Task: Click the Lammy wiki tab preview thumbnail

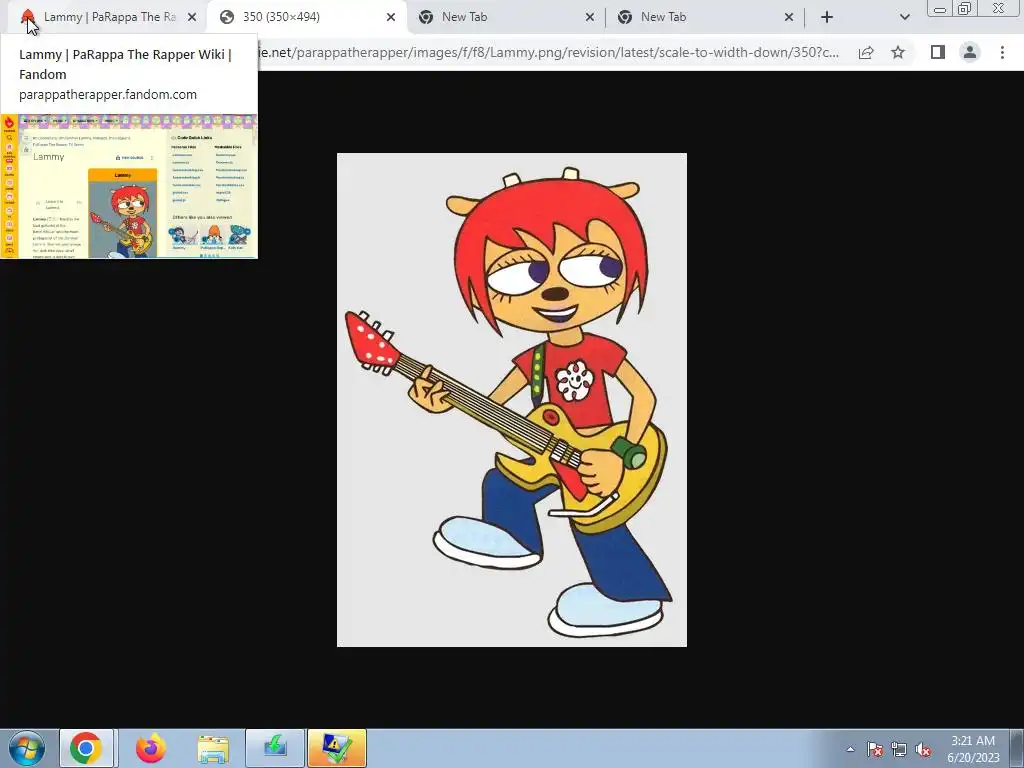Action: tap(129, 186)
